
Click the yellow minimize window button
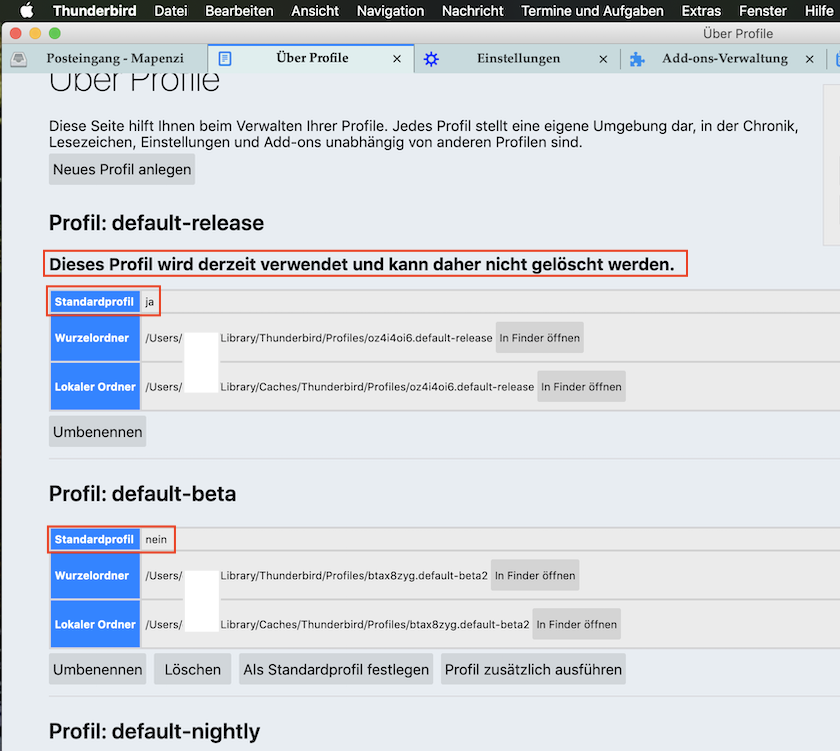click(35, 33)
